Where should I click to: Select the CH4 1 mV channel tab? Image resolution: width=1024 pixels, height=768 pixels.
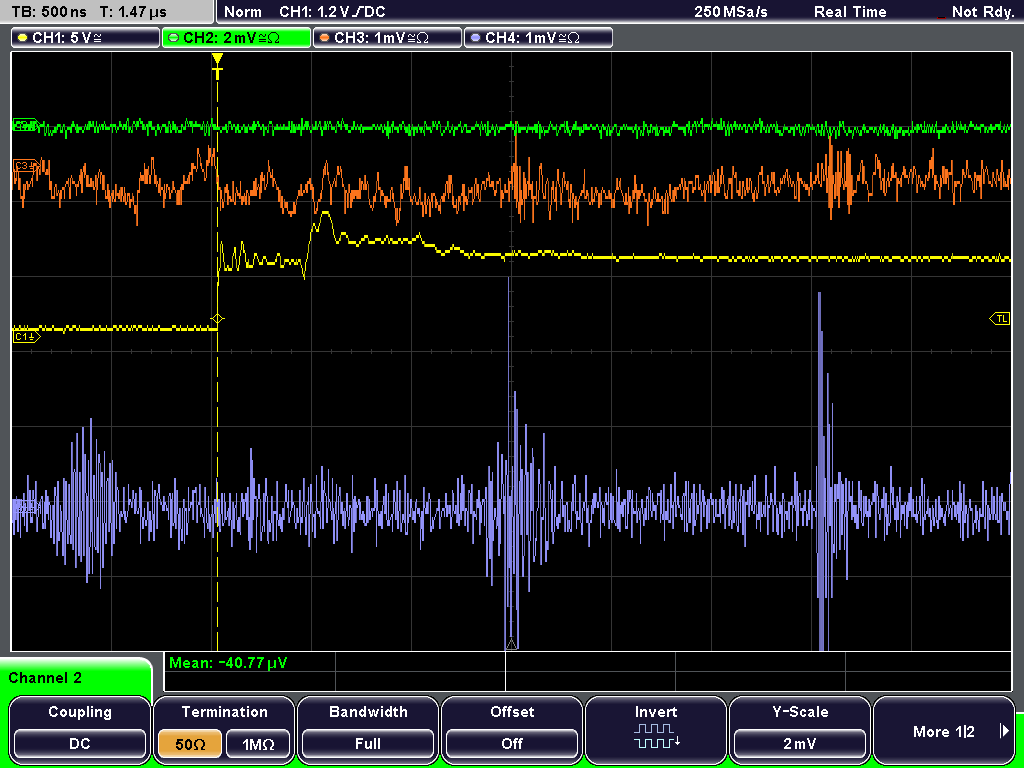538,38
